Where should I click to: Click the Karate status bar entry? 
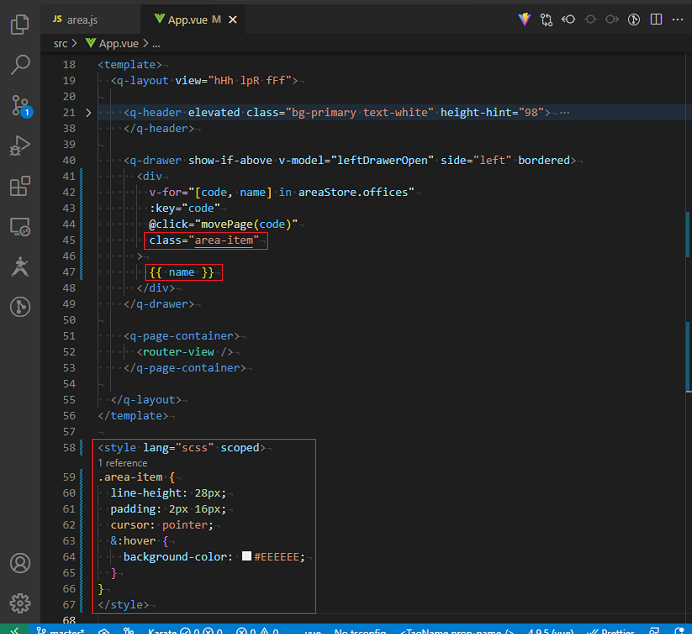pos(184,630)
